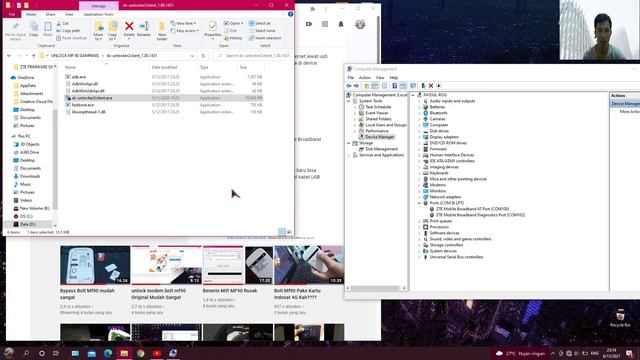Select ZTE Mobile Broadband Diagnostics Port (COM102)
The height and width of the screenshot is (360, 640).
(x=477, y=215)
